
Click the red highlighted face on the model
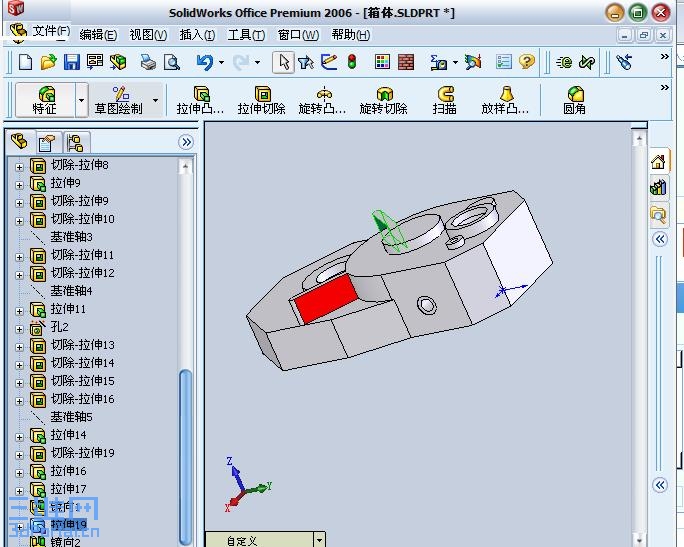click(x=325, y=299)
